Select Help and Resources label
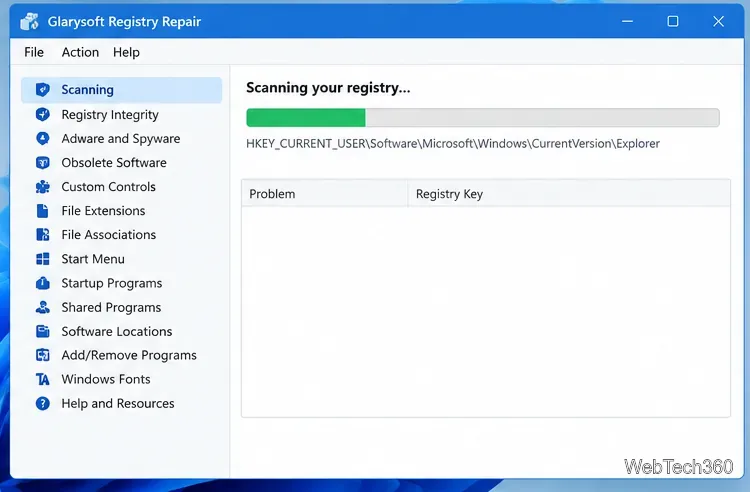 (x=118, y=404)
